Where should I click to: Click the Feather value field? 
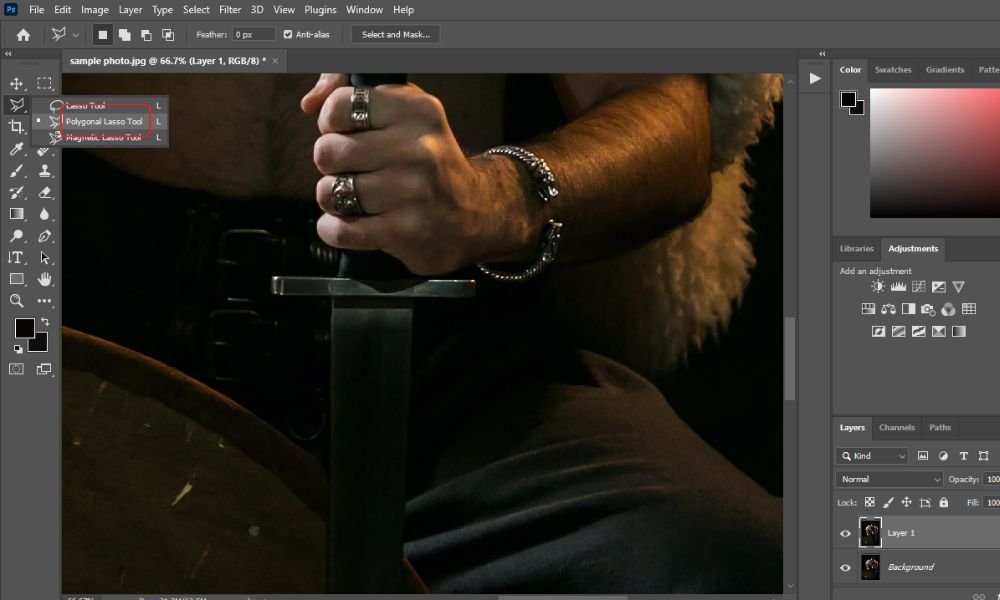253,35
